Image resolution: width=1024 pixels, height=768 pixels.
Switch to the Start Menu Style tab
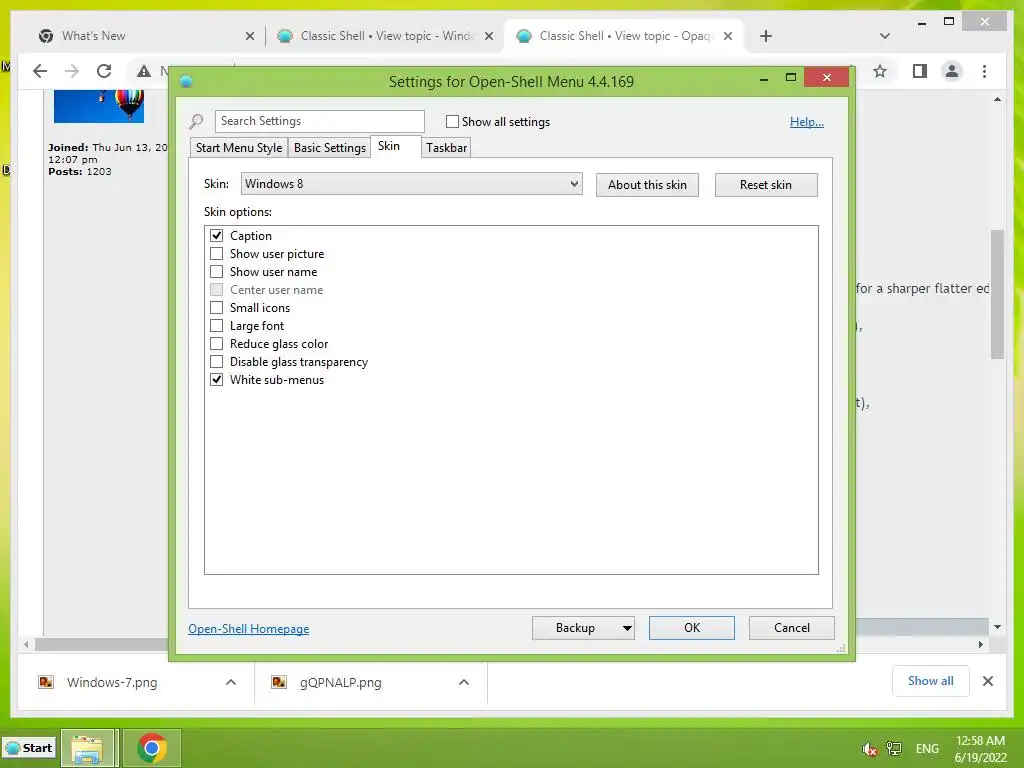point(239,148)
